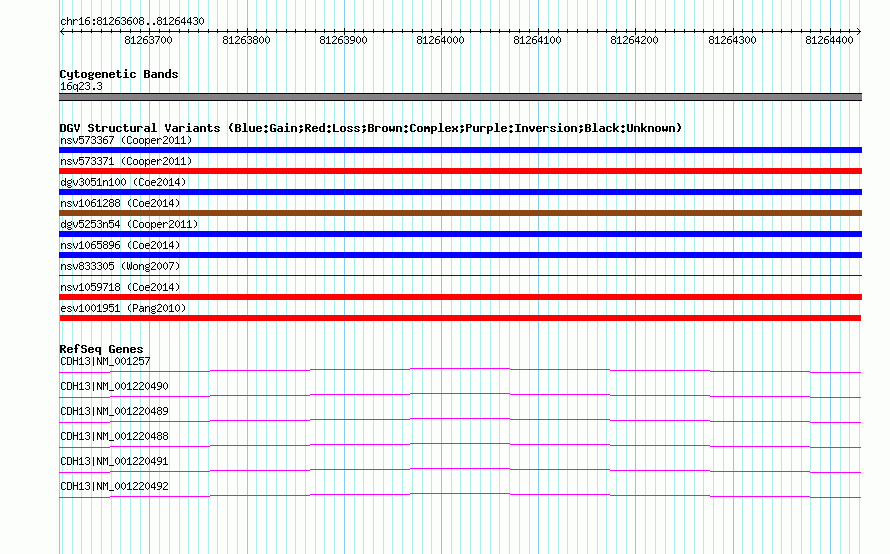Select the red nsv1059718 loss bar

tap(460, 297)
